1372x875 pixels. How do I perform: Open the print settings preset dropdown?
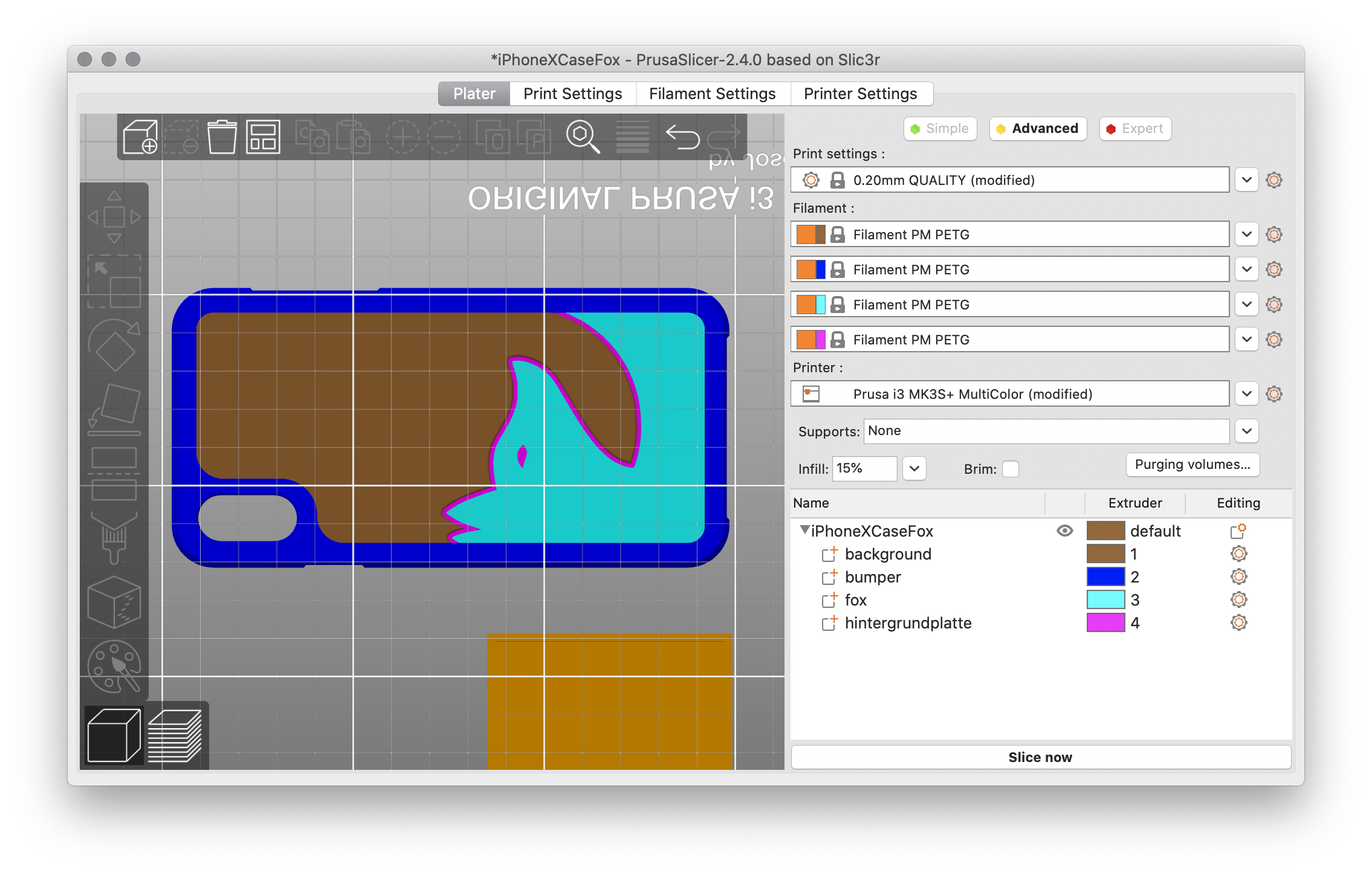(x=1246, y=180)
